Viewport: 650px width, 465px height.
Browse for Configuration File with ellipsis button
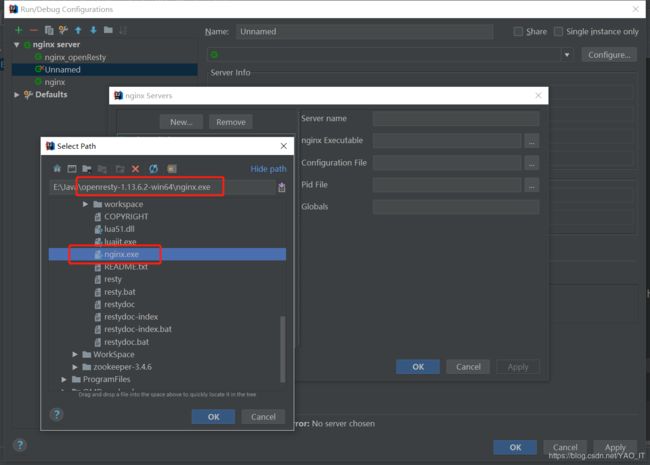[531, 163]
